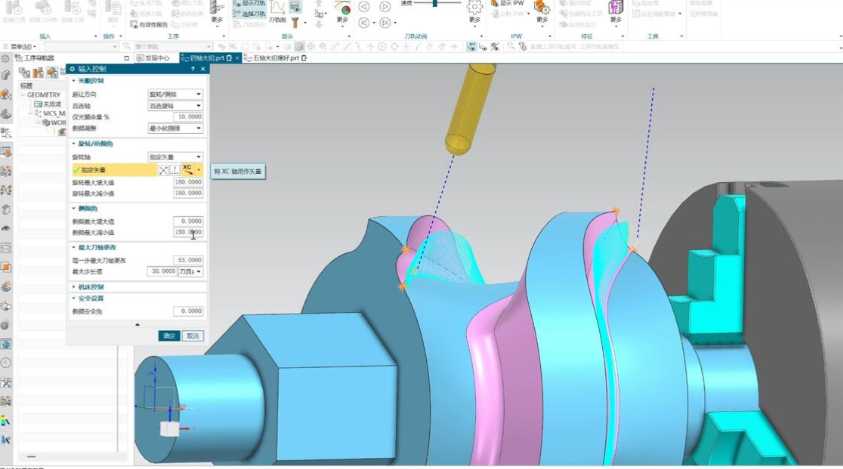
Task: Click the 显示 IPW icon
Action: pos(507,3)
